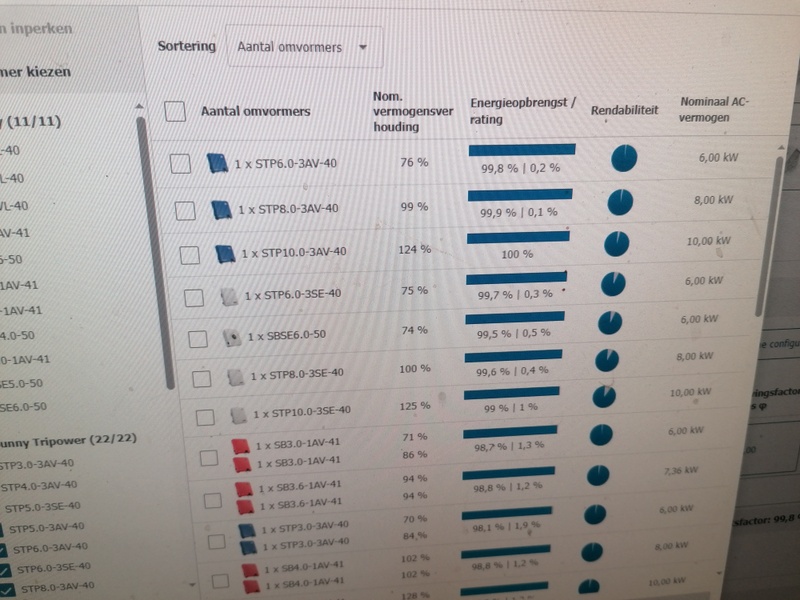Check the box for the SB4.0-1AV-41 pair
Viewport: 800px width, 600px height.
[x=220, y=581]
